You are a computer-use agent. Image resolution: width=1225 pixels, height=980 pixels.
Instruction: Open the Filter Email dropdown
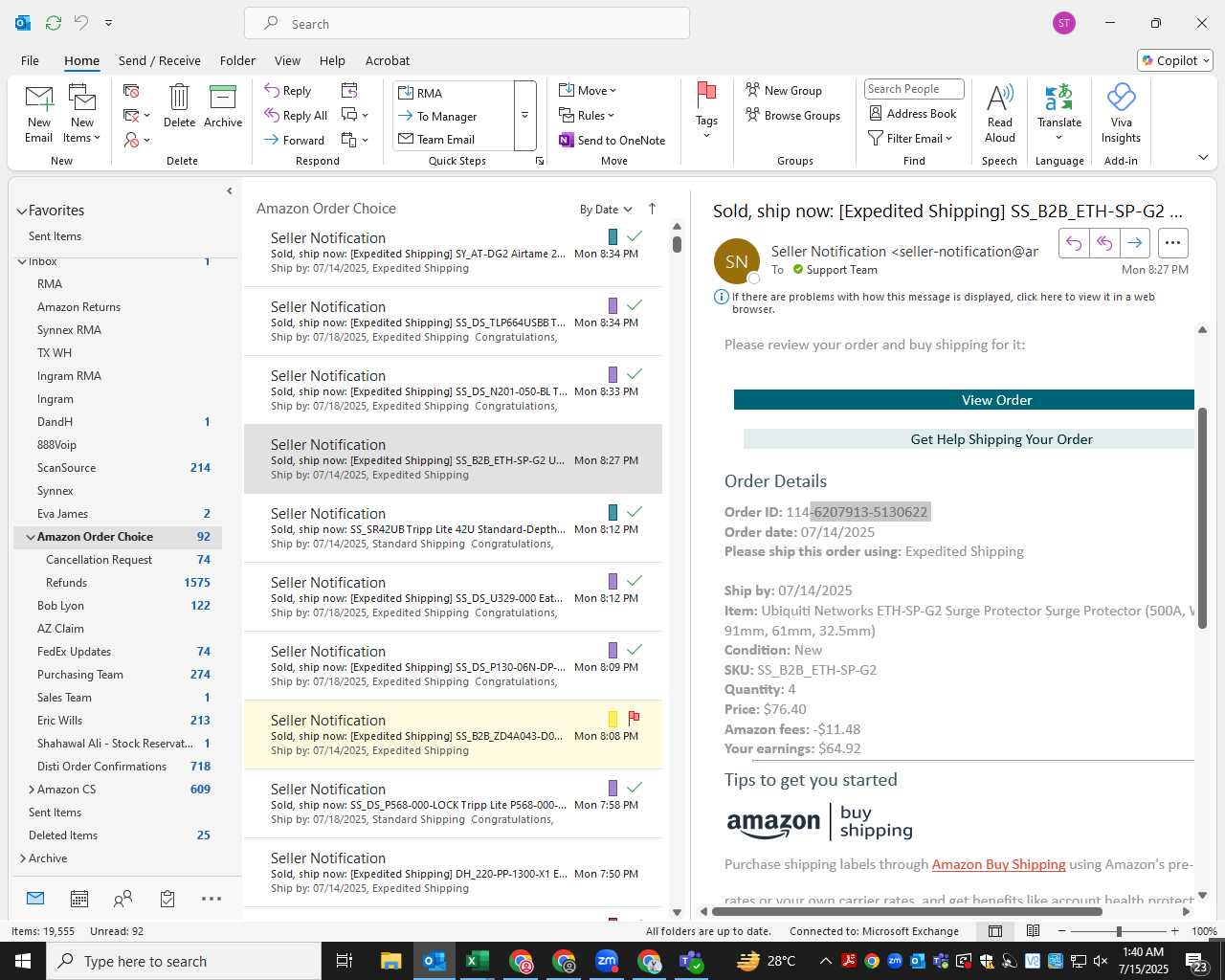(910, 138)
